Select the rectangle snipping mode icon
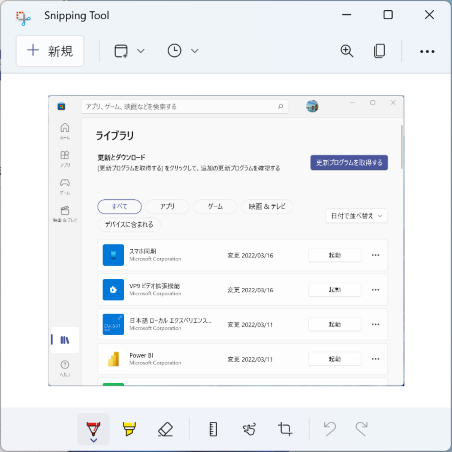This screenshot has height=452, width=452. 121,51
